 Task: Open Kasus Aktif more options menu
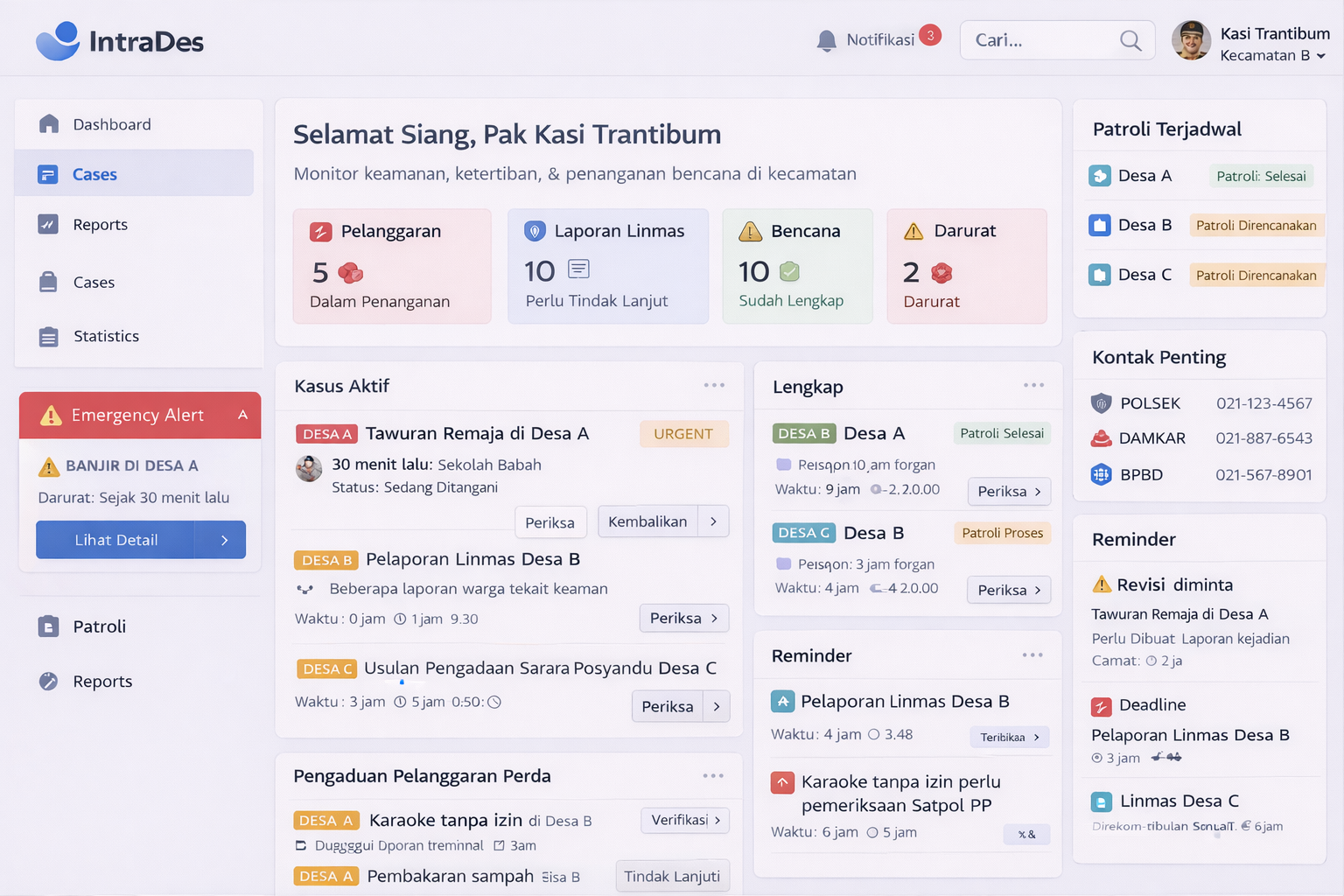point(714,386)
